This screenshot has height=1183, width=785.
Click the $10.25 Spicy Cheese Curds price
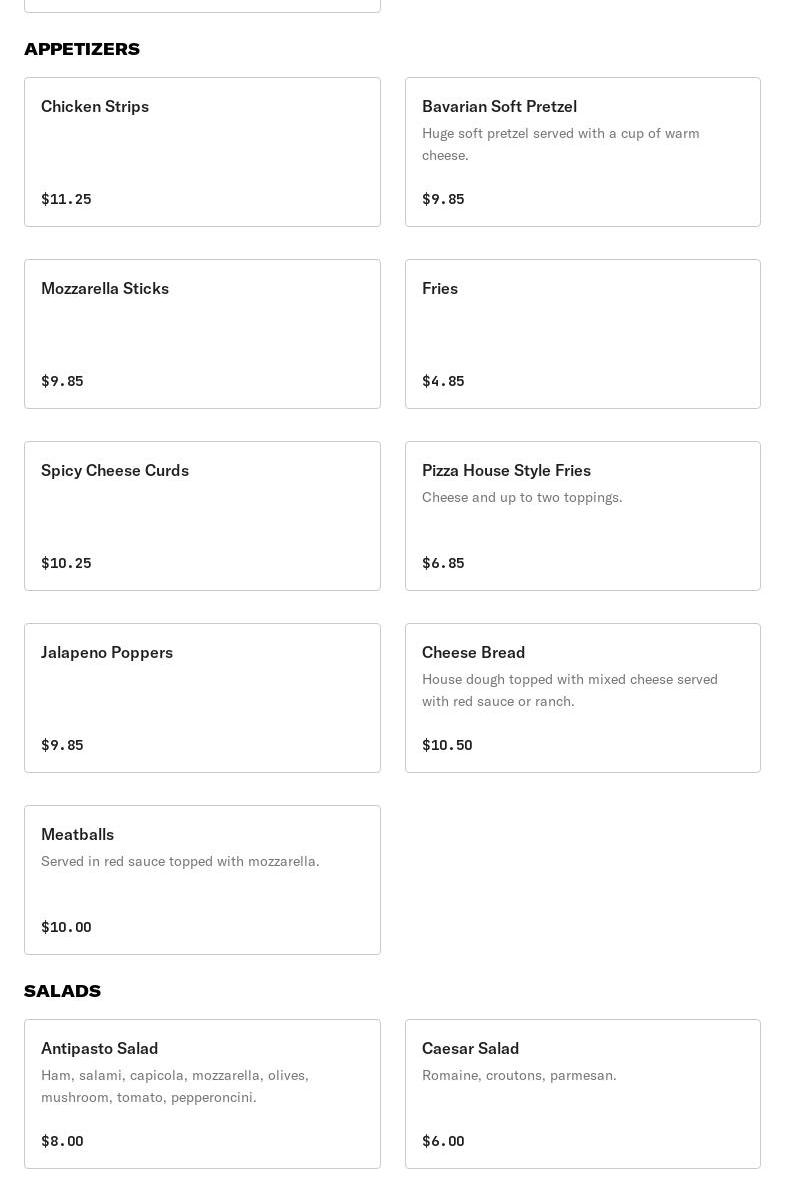(66, 563)
